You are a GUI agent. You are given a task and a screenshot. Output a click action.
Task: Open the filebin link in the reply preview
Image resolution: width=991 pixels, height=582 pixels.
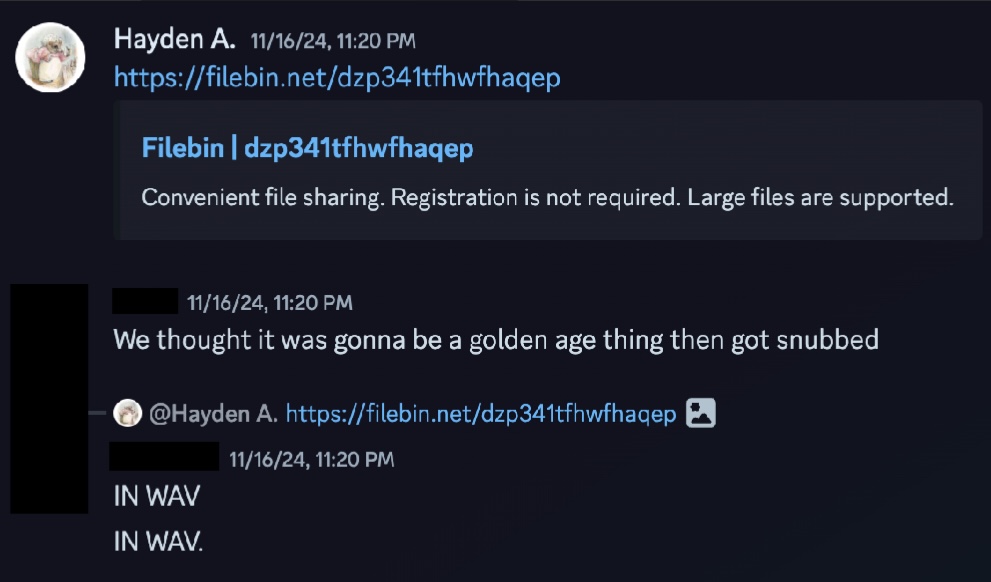(481, 414)
